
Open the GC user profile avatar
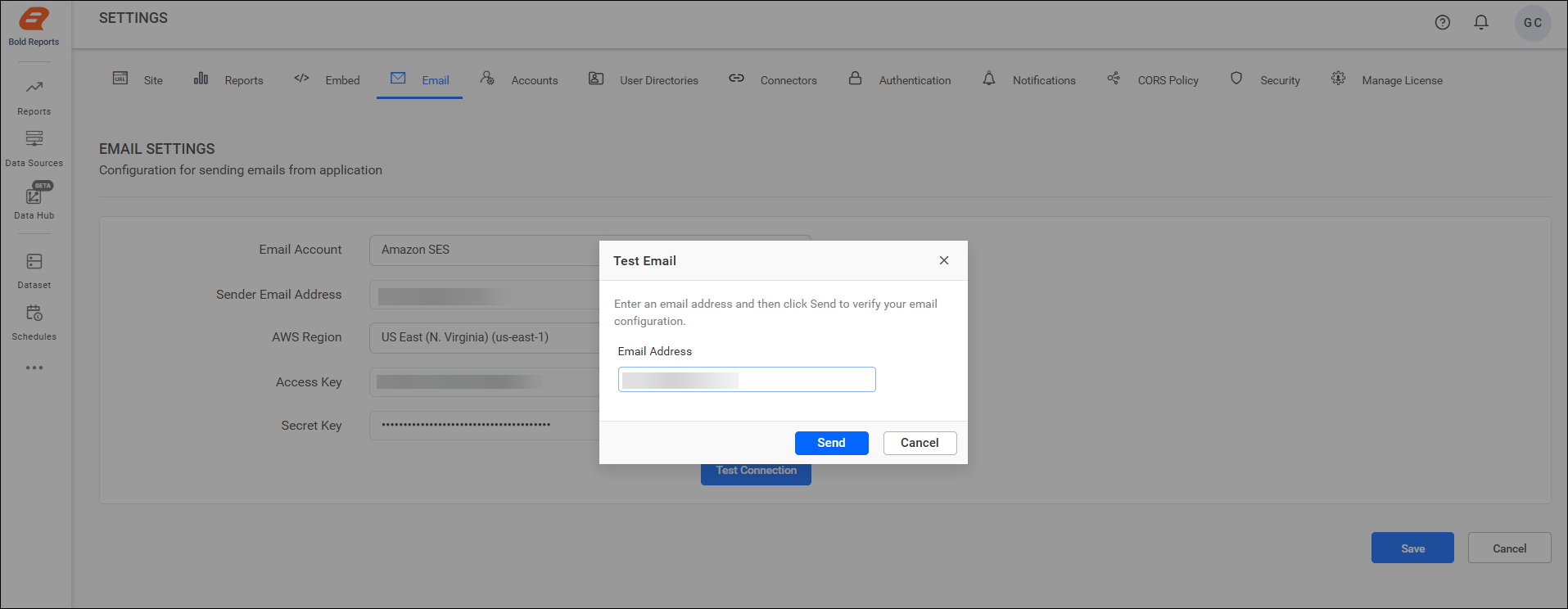click(1533, 23)
